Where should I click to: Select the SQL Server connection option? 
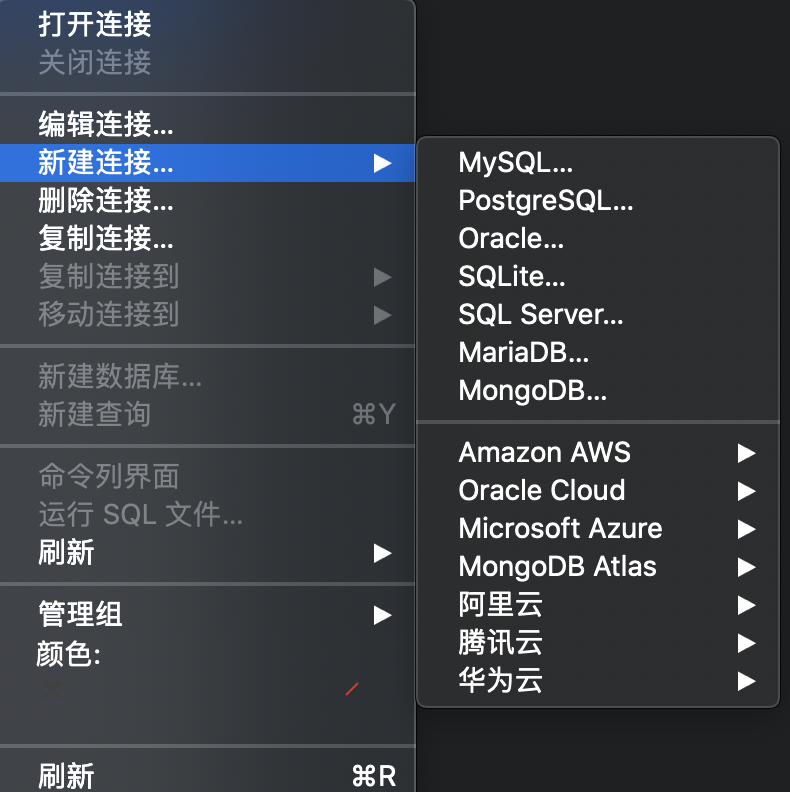(540, 315)
